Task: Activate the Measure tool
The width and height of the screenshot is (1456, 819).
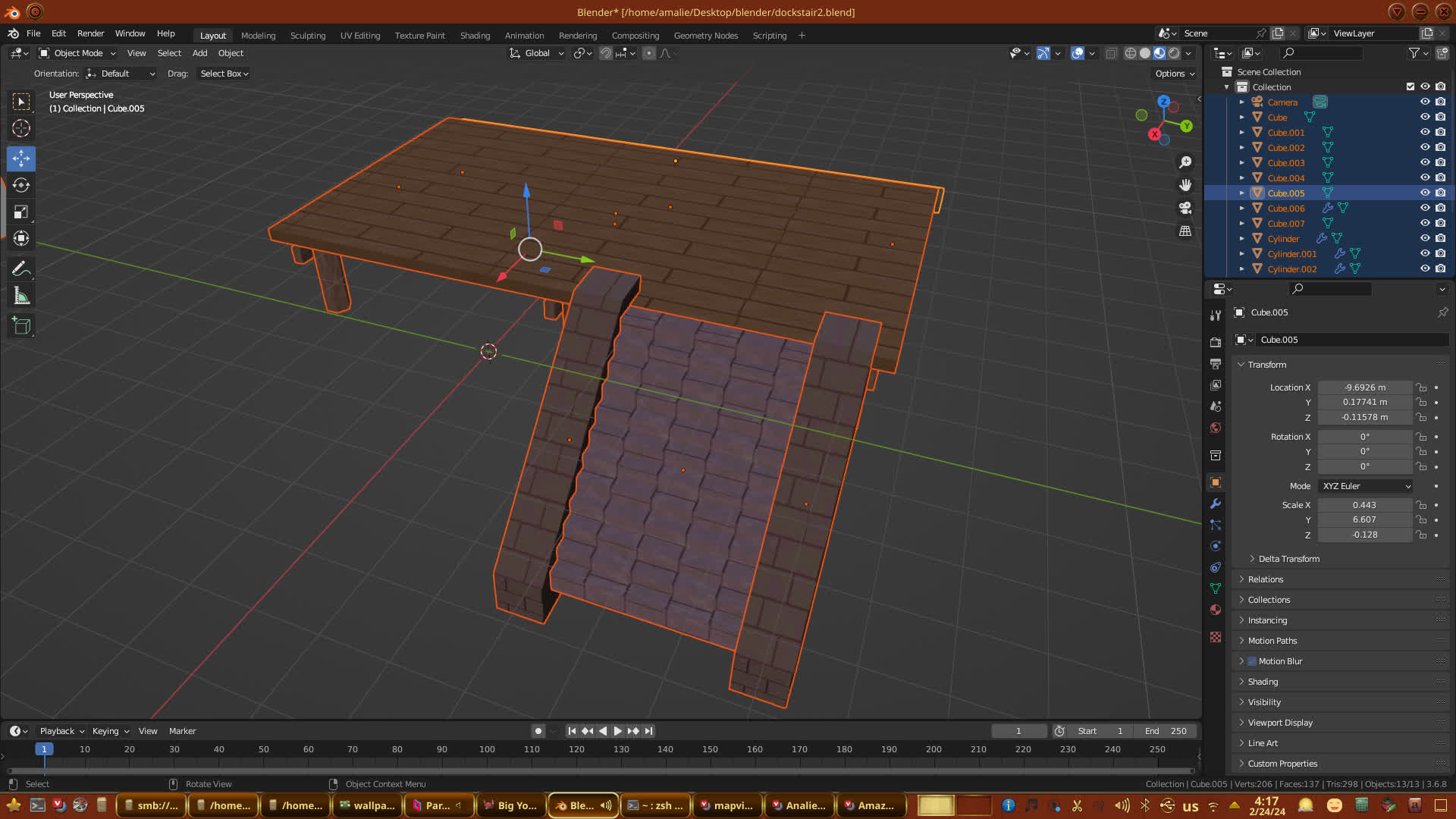Action: pyautogui.click(x=21, y=297)
